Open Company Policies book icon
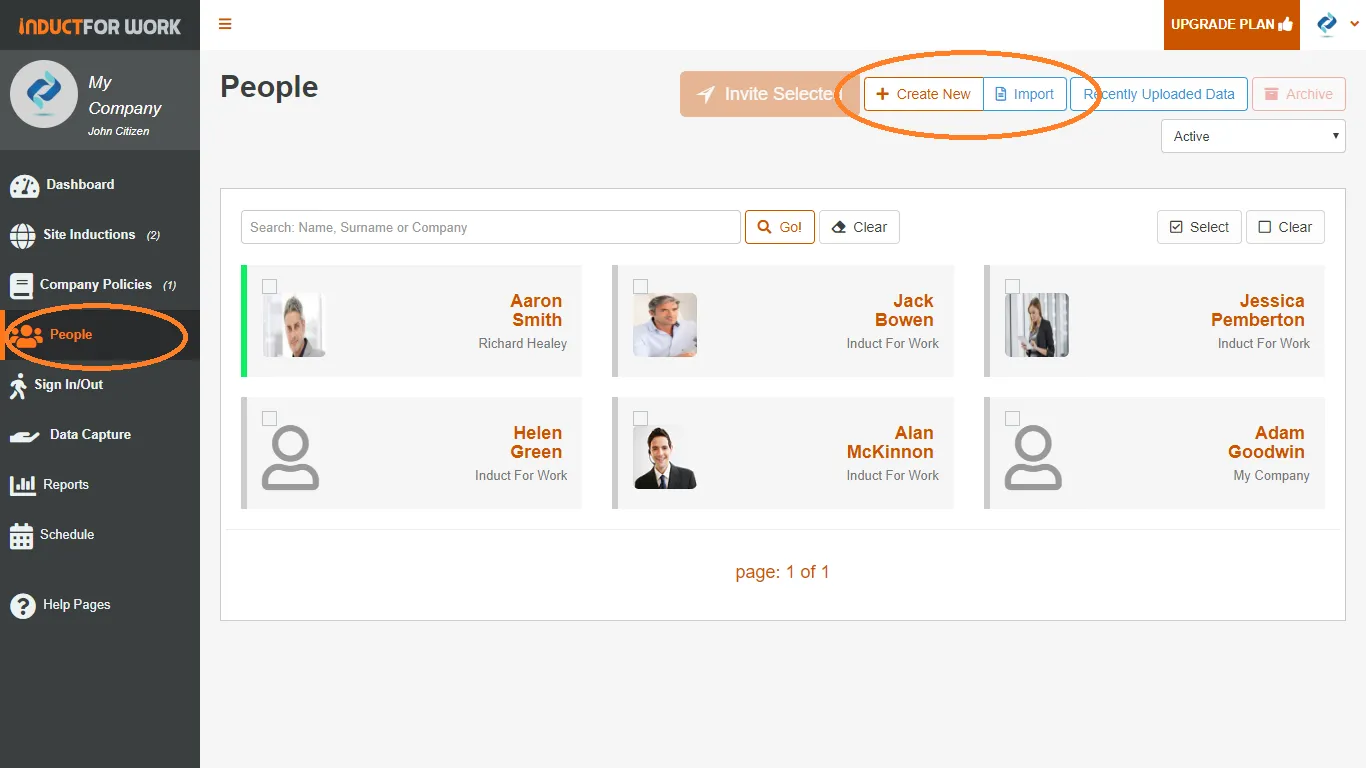1366x768 pixels. click(x=21, y=286)
